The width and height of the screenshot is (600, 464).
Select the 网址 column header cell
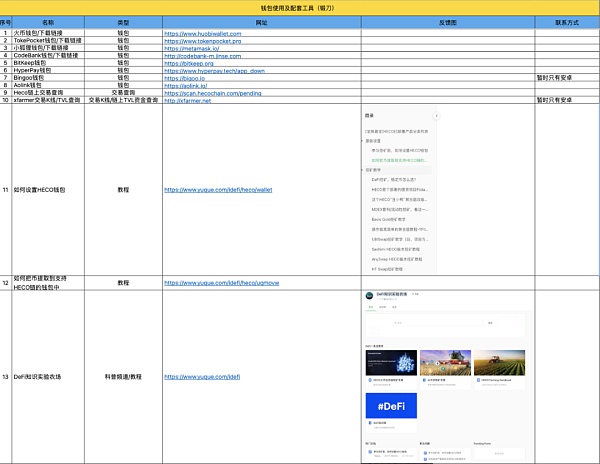point(262,20)
